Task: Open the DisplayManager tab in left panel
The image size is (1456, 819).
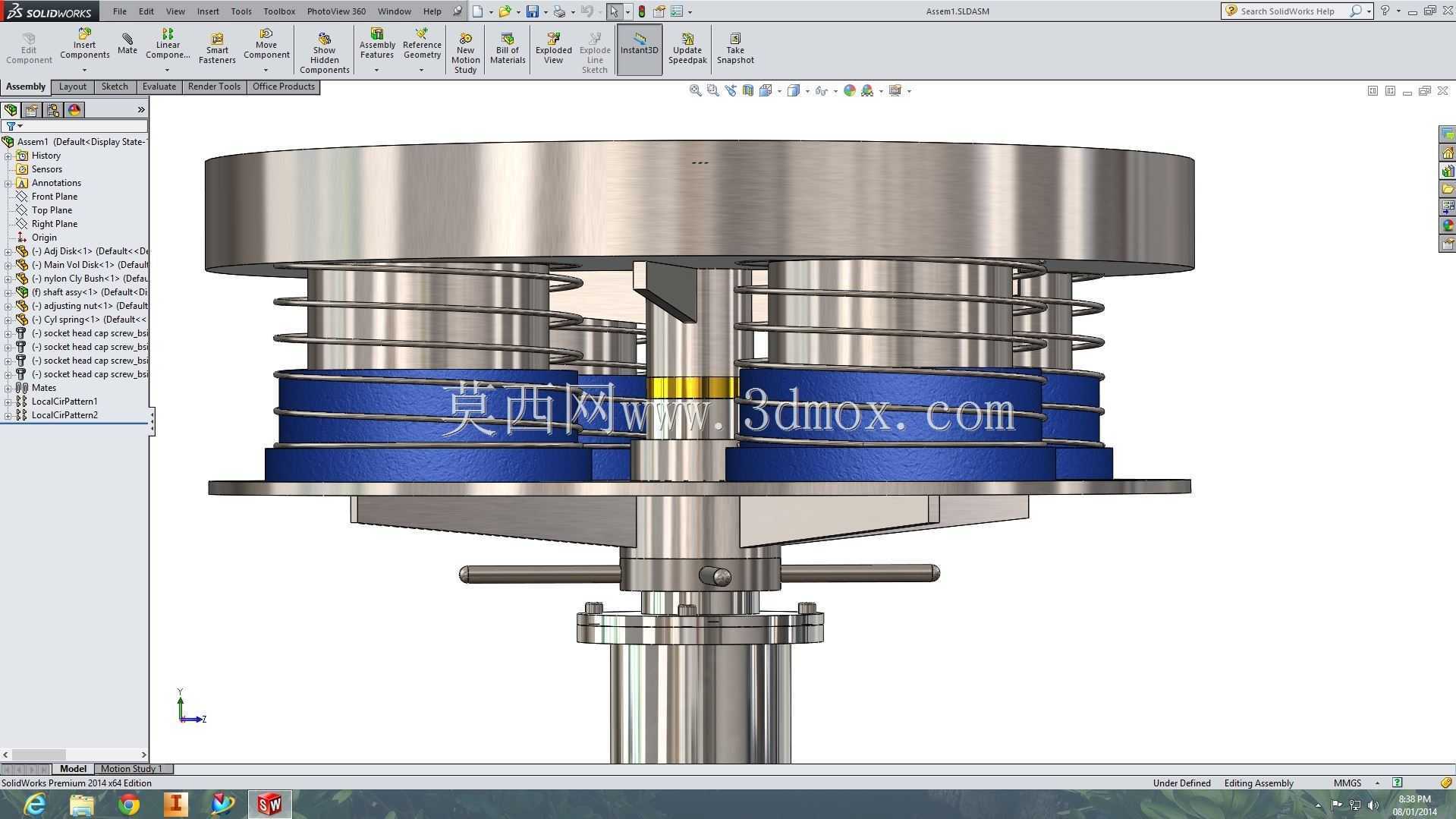Action: pyautogui.click(x=74, y=110)
